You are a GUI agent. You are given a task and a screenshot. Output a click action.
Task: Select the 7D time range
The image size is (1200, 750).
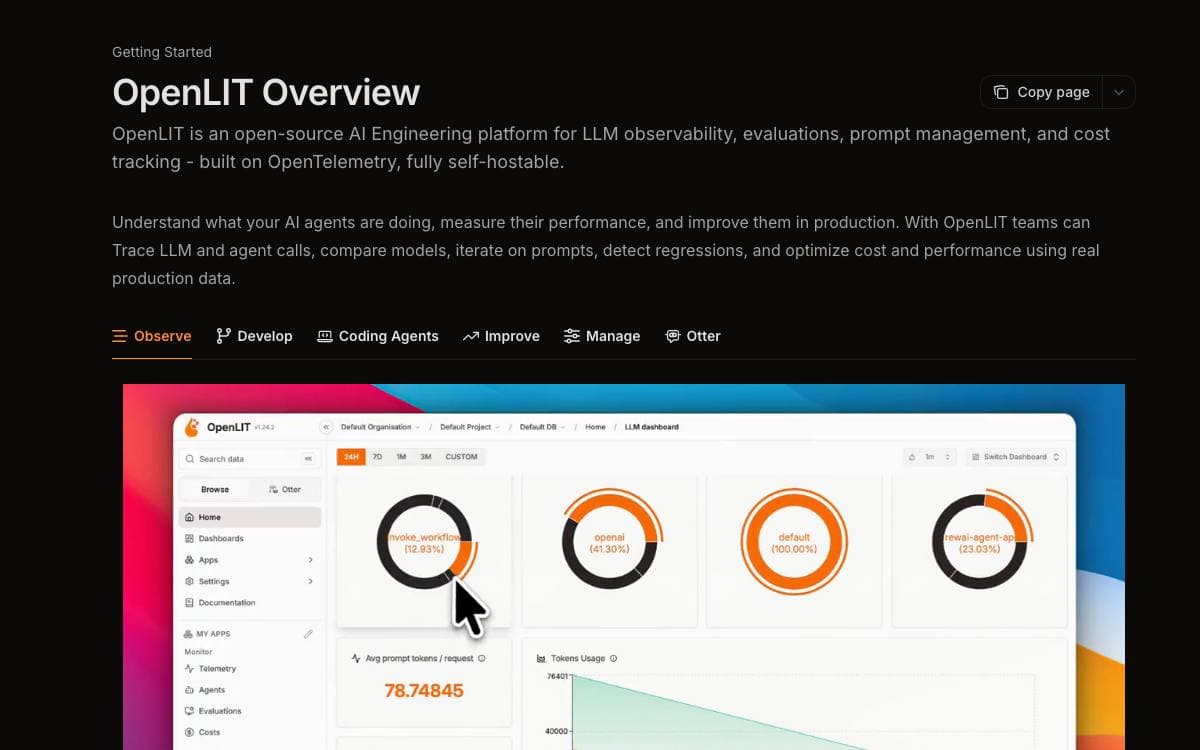[378, 457]
